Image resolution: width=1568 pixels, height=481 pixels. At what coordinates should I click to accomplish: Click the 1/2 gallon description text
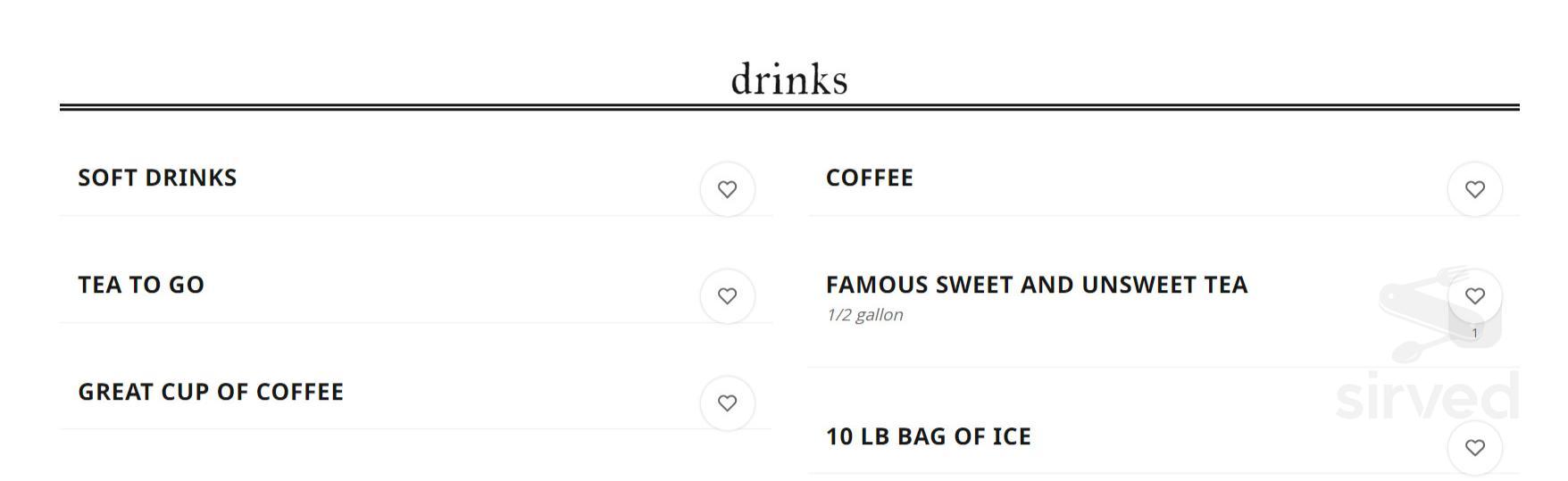[x=864, y=315]
